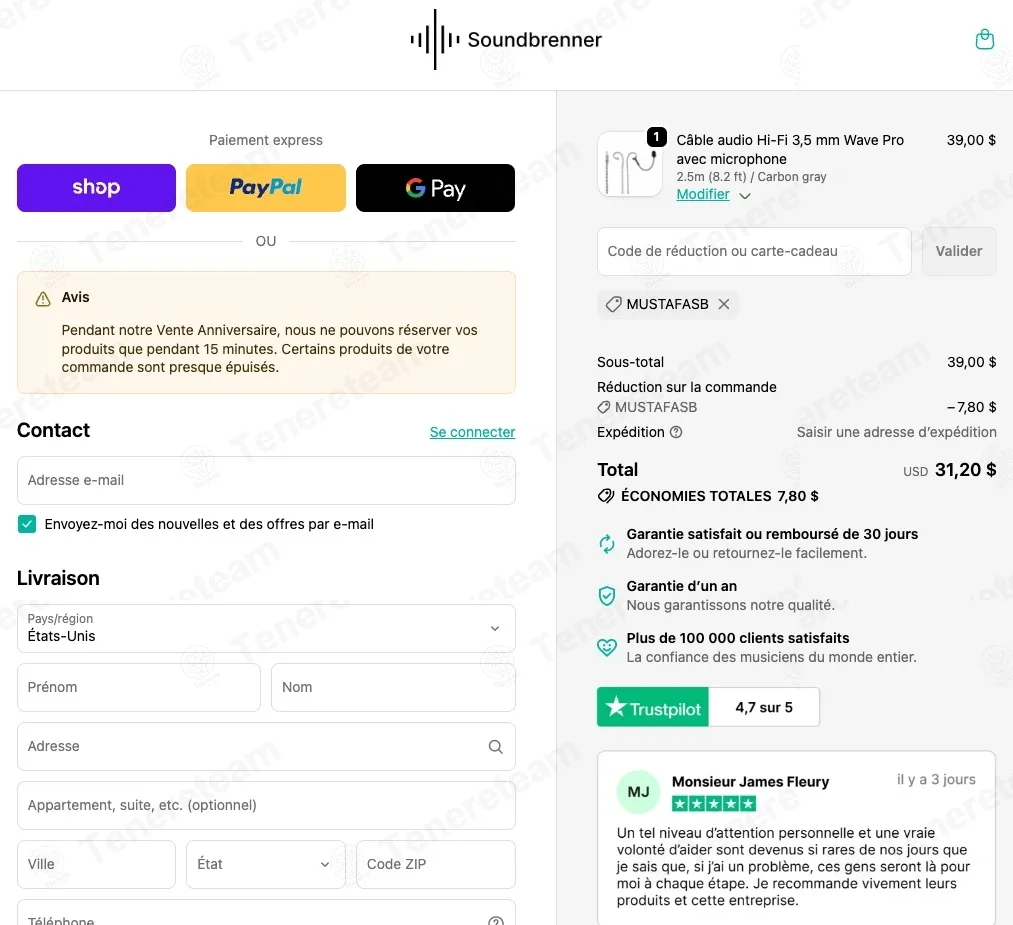
Task: Click the Expédition help question icon
Action: (676, 432)
